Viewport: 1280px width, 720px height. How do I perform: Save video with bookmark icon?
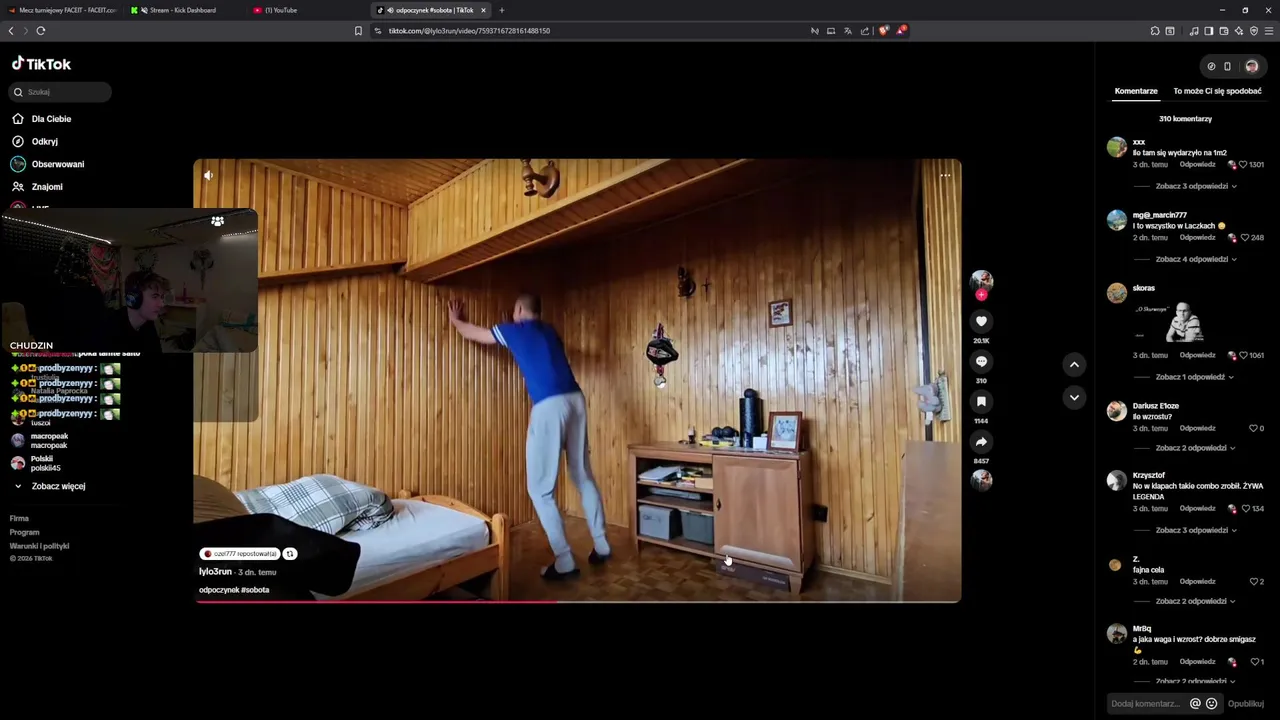coord(981,401)
